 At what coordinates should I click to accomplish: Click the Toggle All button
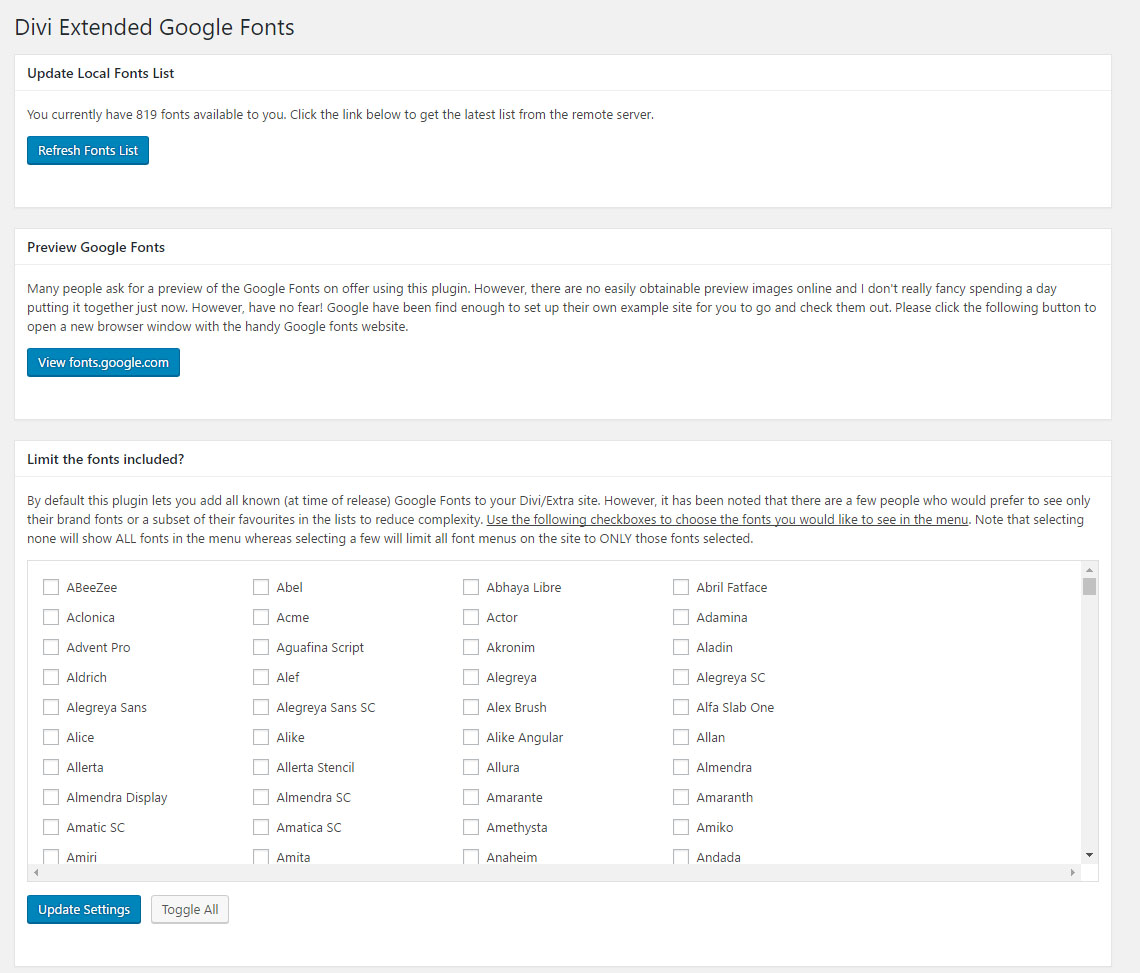point(190,910)
